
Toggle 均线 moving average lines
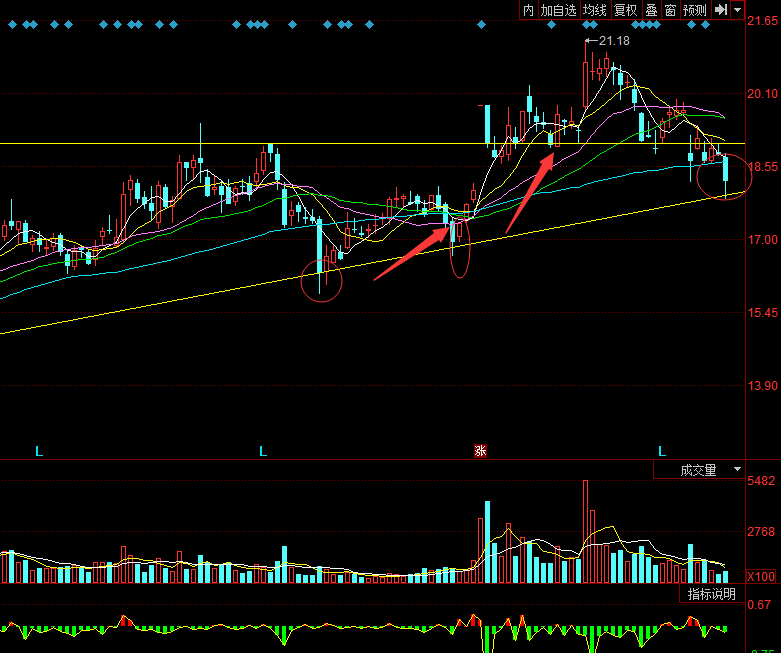(x=595, y=10)
